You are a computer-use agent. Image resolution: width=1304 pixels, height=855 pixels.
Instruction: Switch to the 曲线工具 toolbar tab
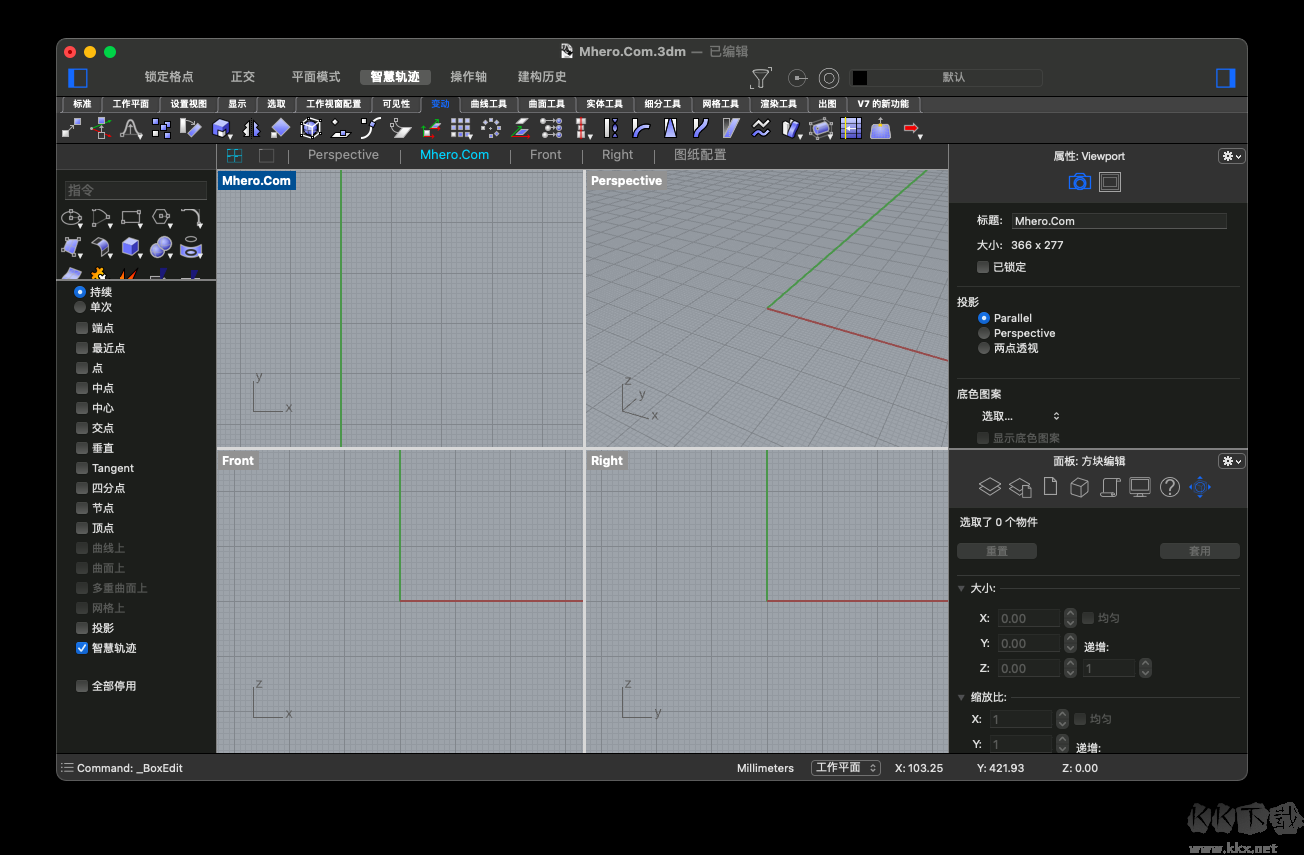489,104
